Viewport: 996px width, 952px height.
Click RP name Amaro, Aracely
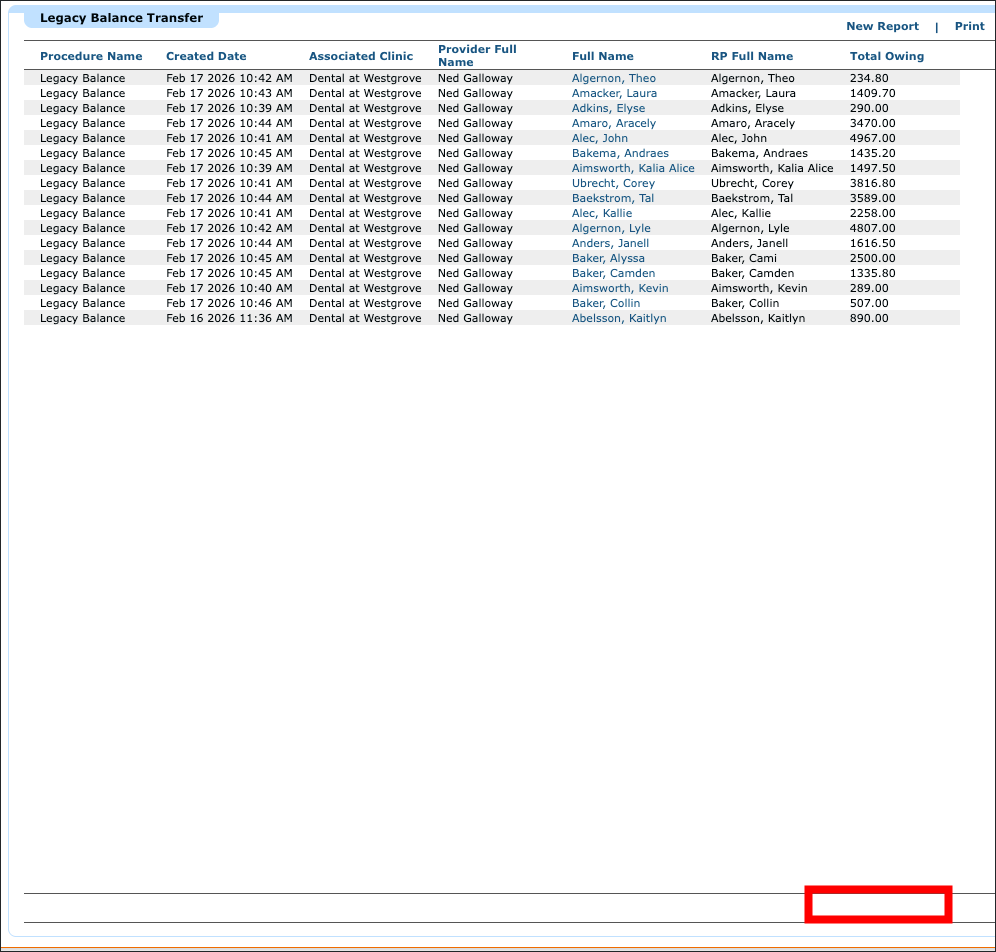tap(753, 123)
